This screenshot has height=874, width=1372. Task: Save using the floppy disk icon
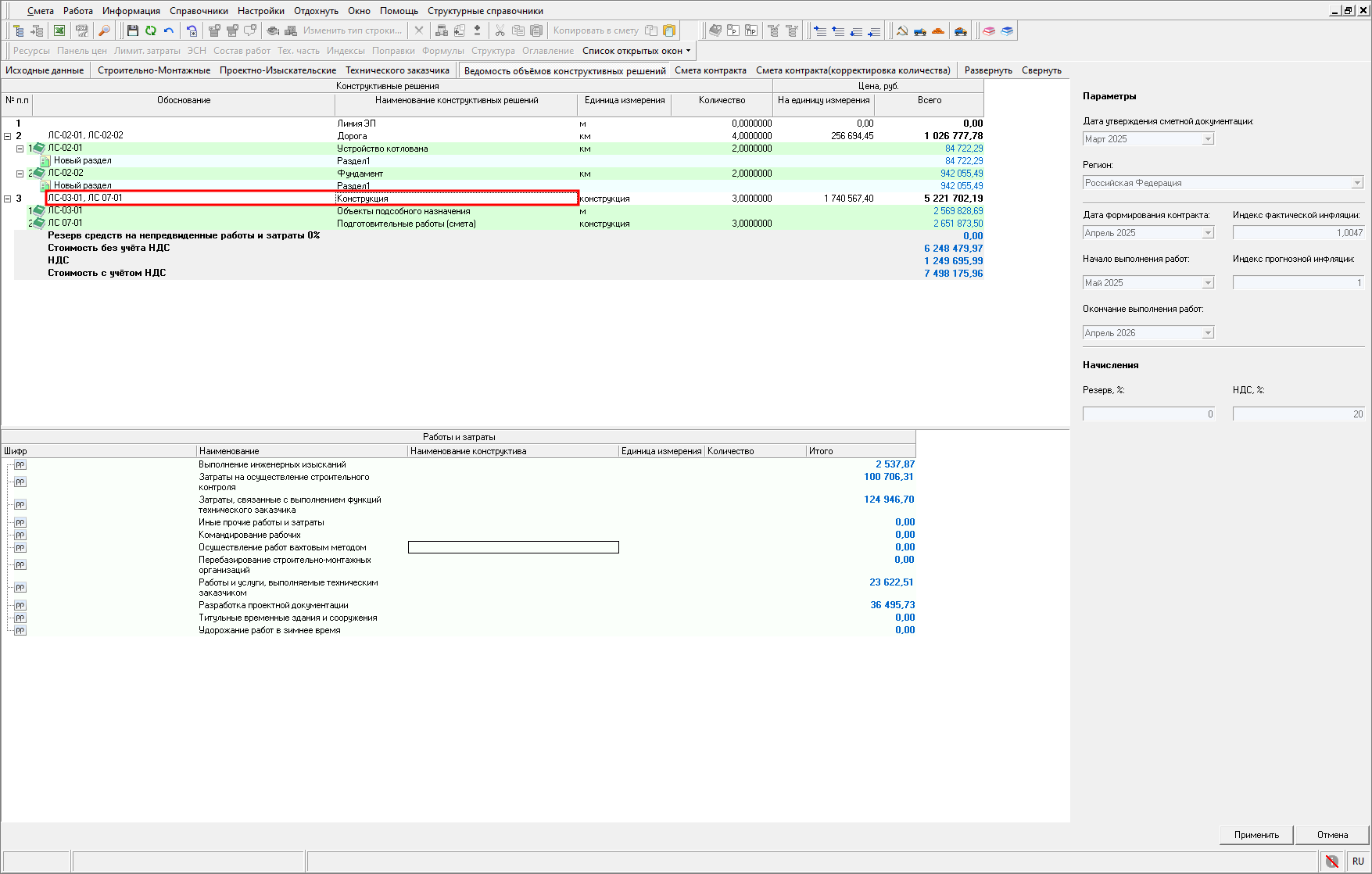point(132,30)
